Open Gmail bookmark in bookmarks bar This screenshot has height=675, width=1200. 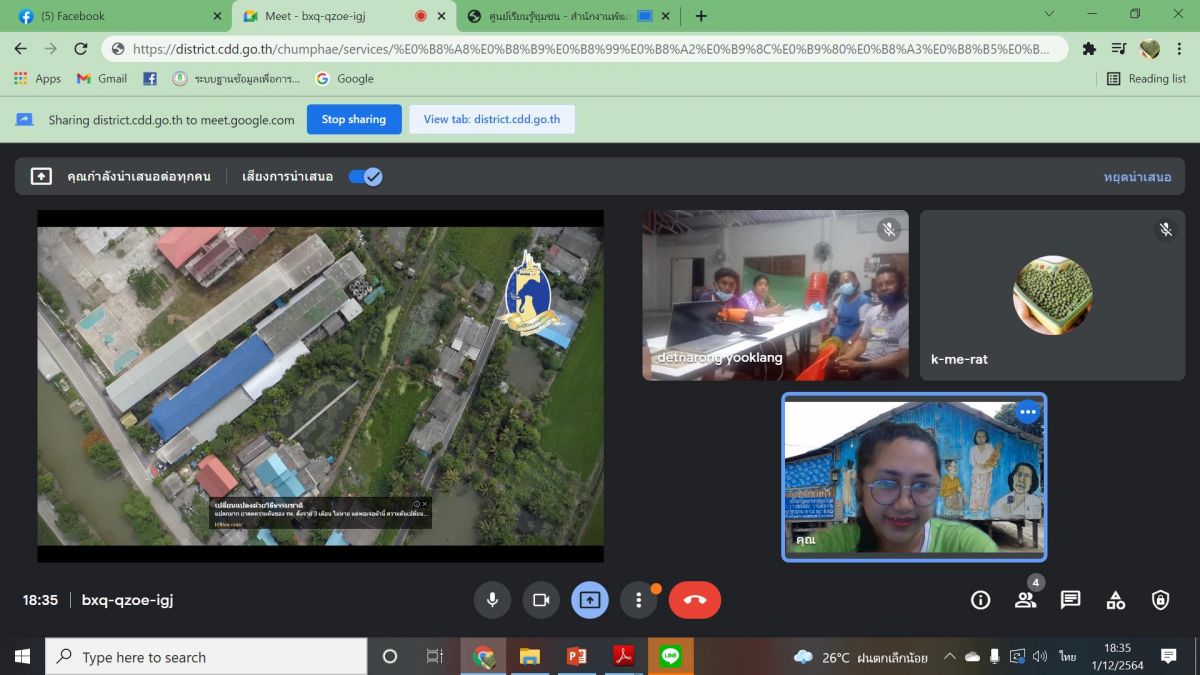click(x=102, y=78)
